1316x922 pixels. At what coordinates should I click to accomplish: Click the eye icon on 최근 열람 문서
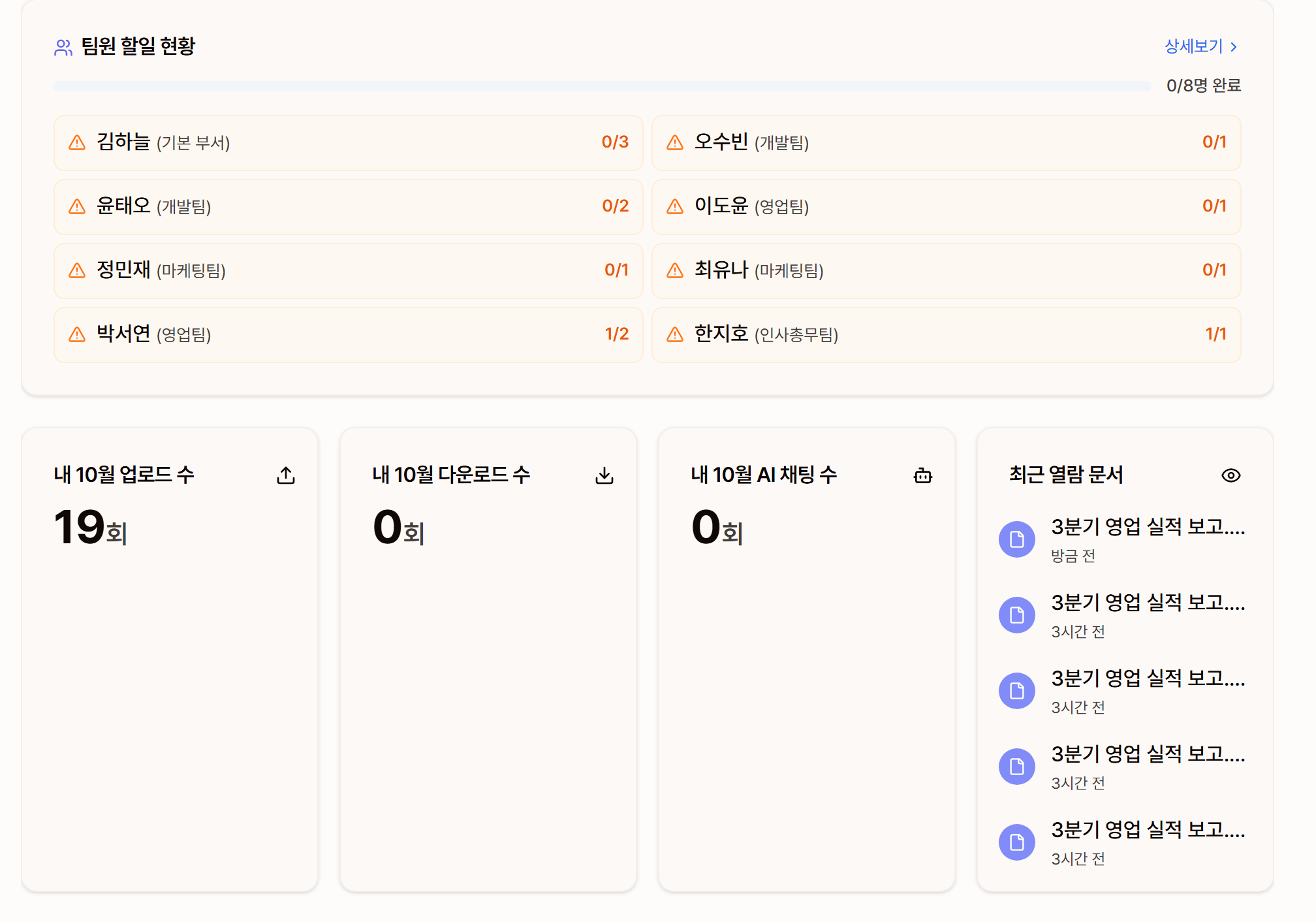click(1231, 475)
